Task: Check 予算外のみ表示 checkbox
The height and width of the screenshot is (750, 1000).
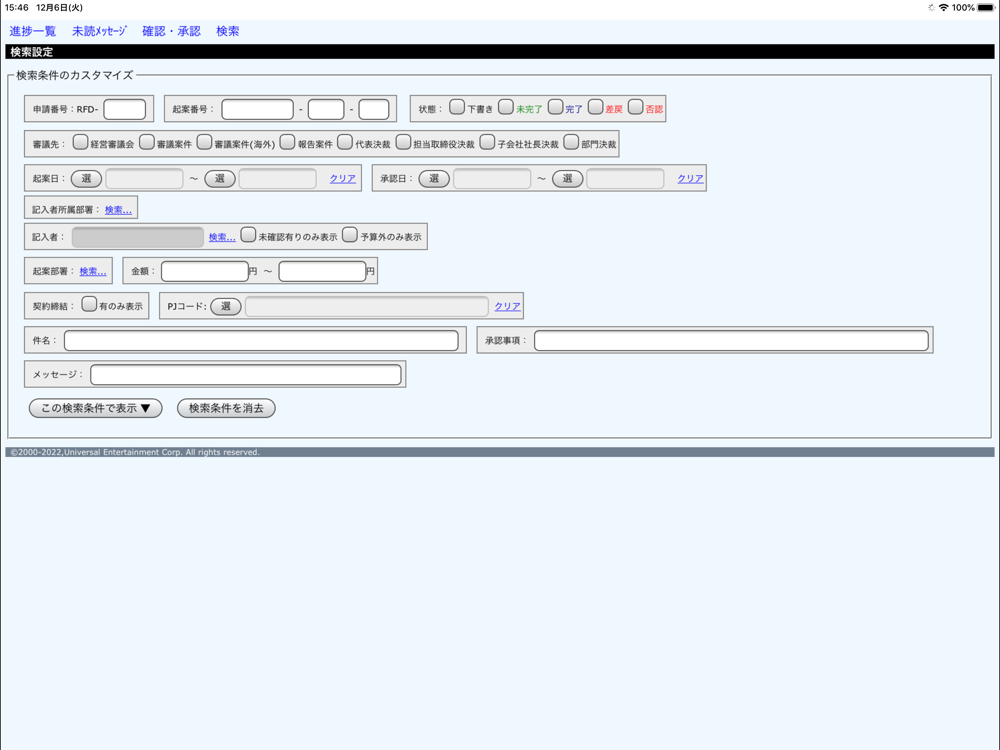Action: [349, 234]
